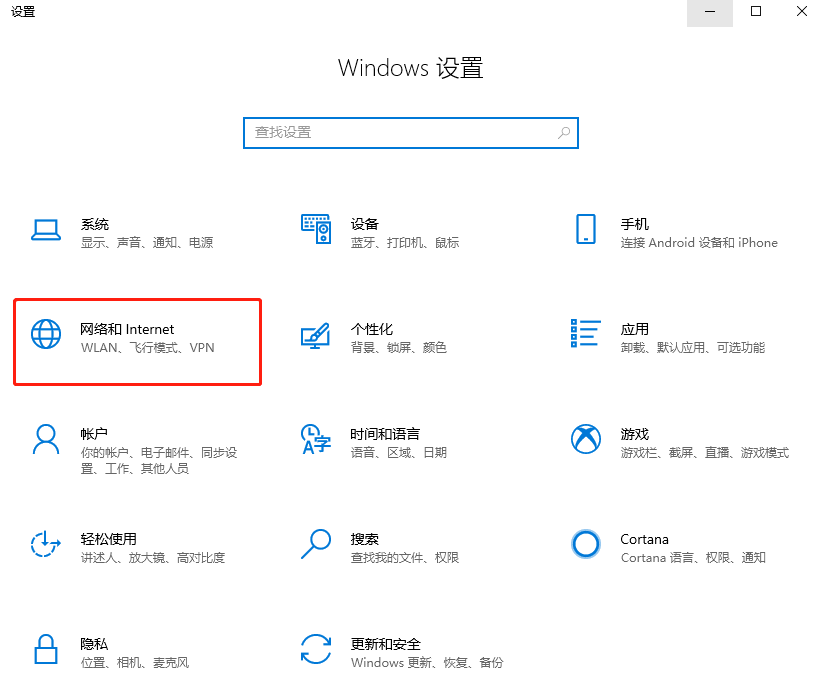The height and width of the screenshot is (680, 816).
Task: Open the 轻松使用 title
Action: pos(108,539)
